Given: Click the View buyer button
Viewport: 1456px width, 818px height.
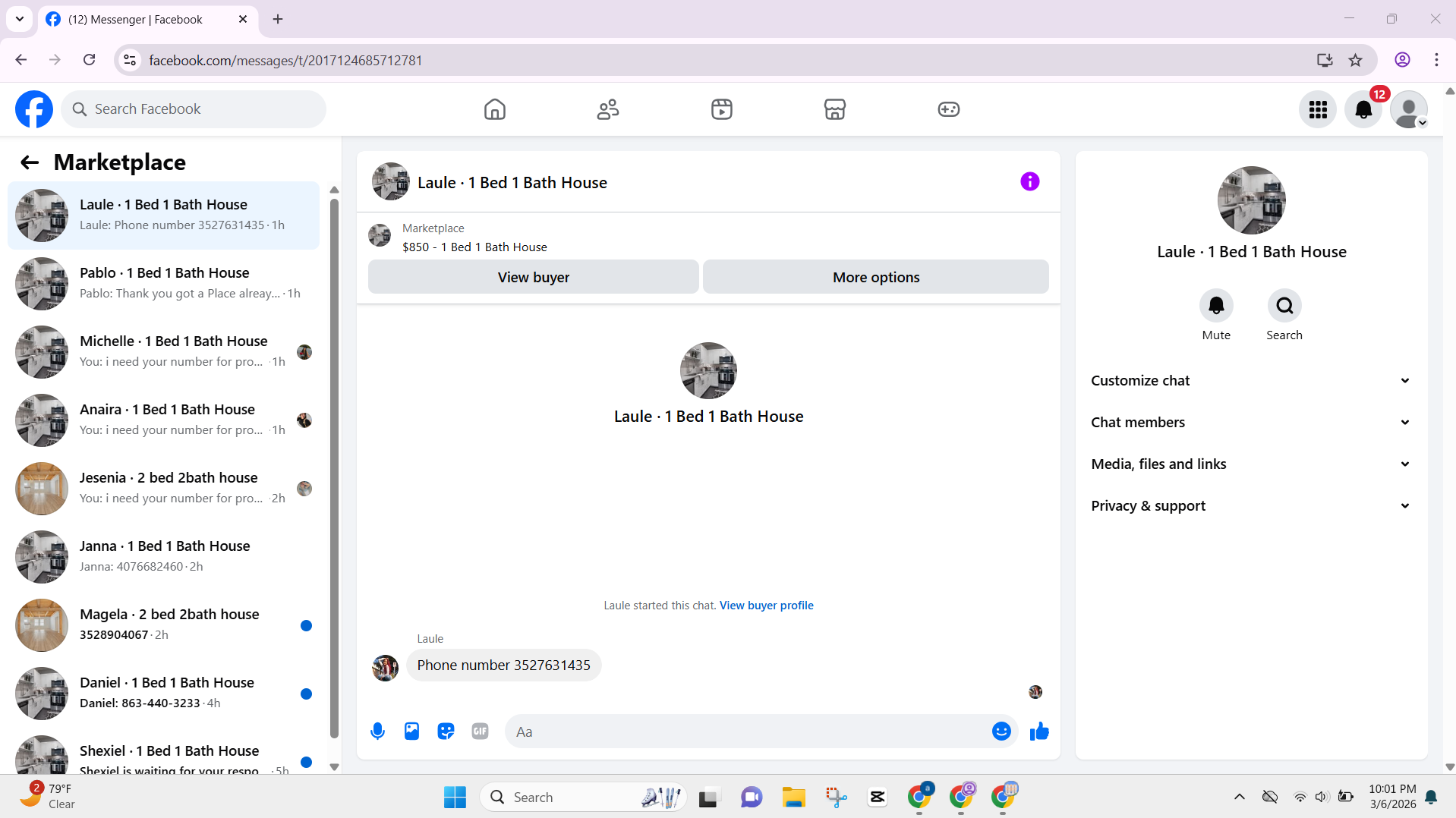Looking at the screenshot, I should (534, 277).
